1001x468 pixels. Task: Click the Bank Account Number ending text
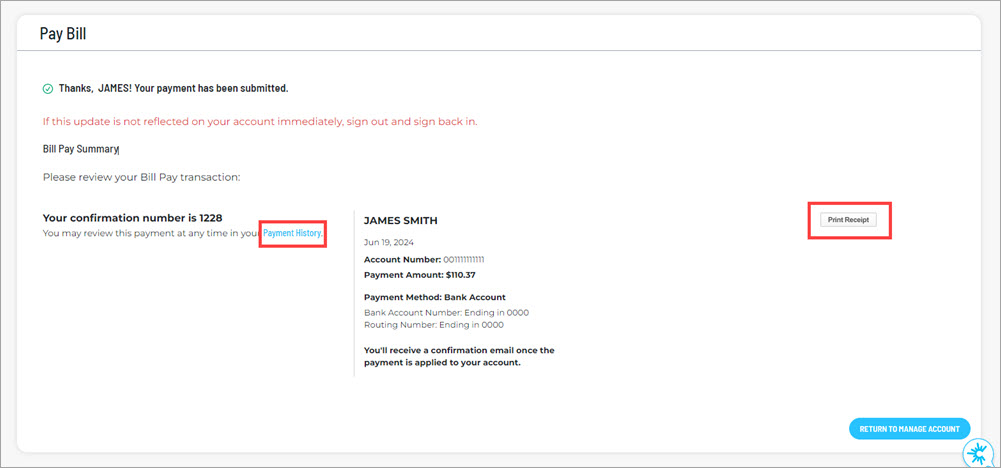446,312
